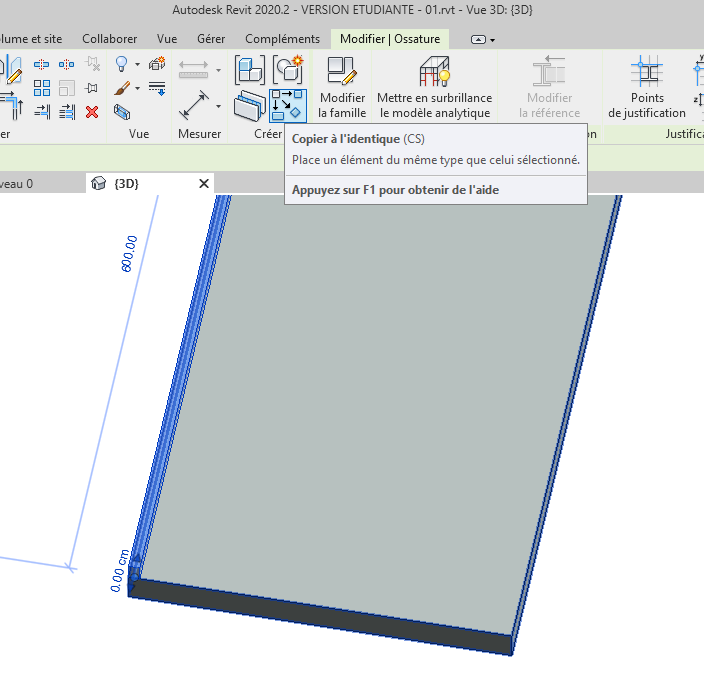Click the Créer panel label
Image resolution: width=704 pixels, height=695 pixels.
click(268, 134)
